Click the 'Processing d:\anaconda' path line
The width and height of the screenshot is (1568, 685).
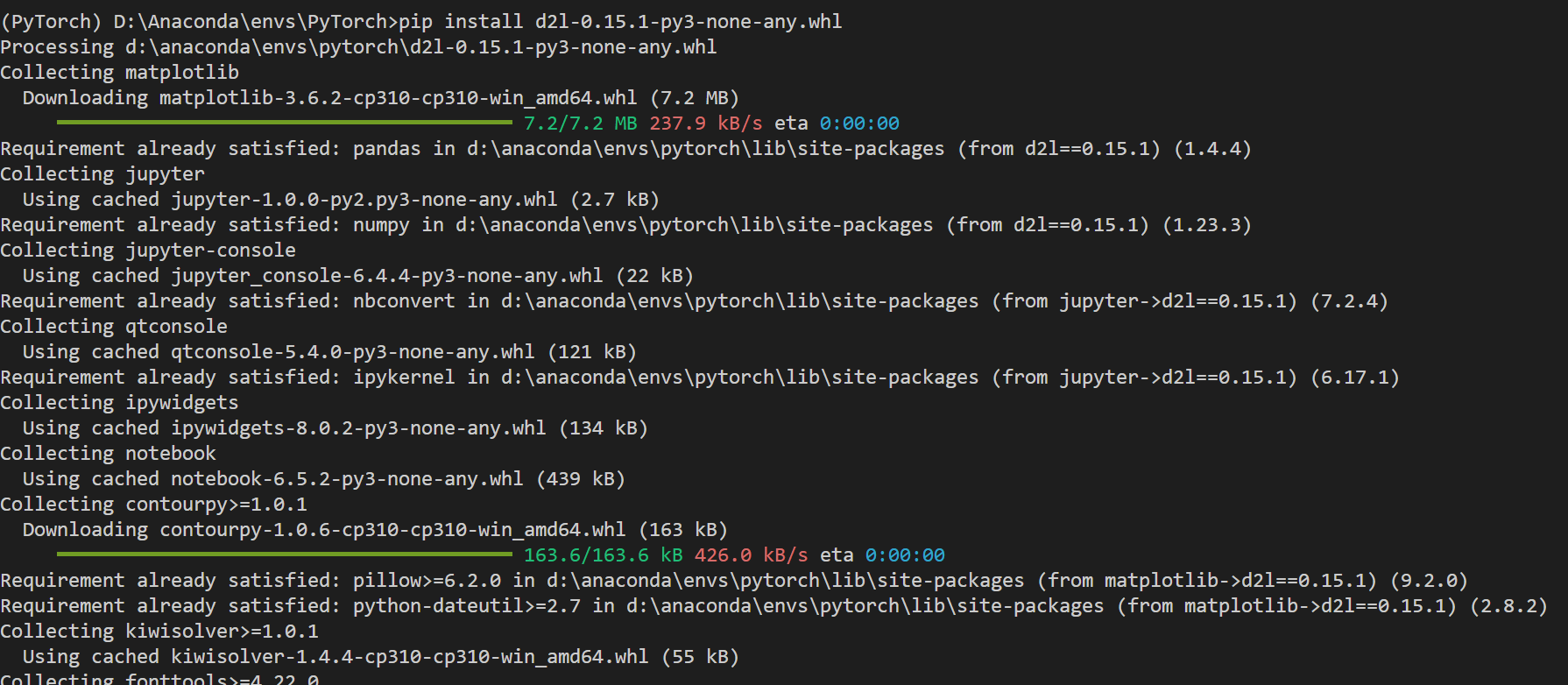click(x=358, y=46)
